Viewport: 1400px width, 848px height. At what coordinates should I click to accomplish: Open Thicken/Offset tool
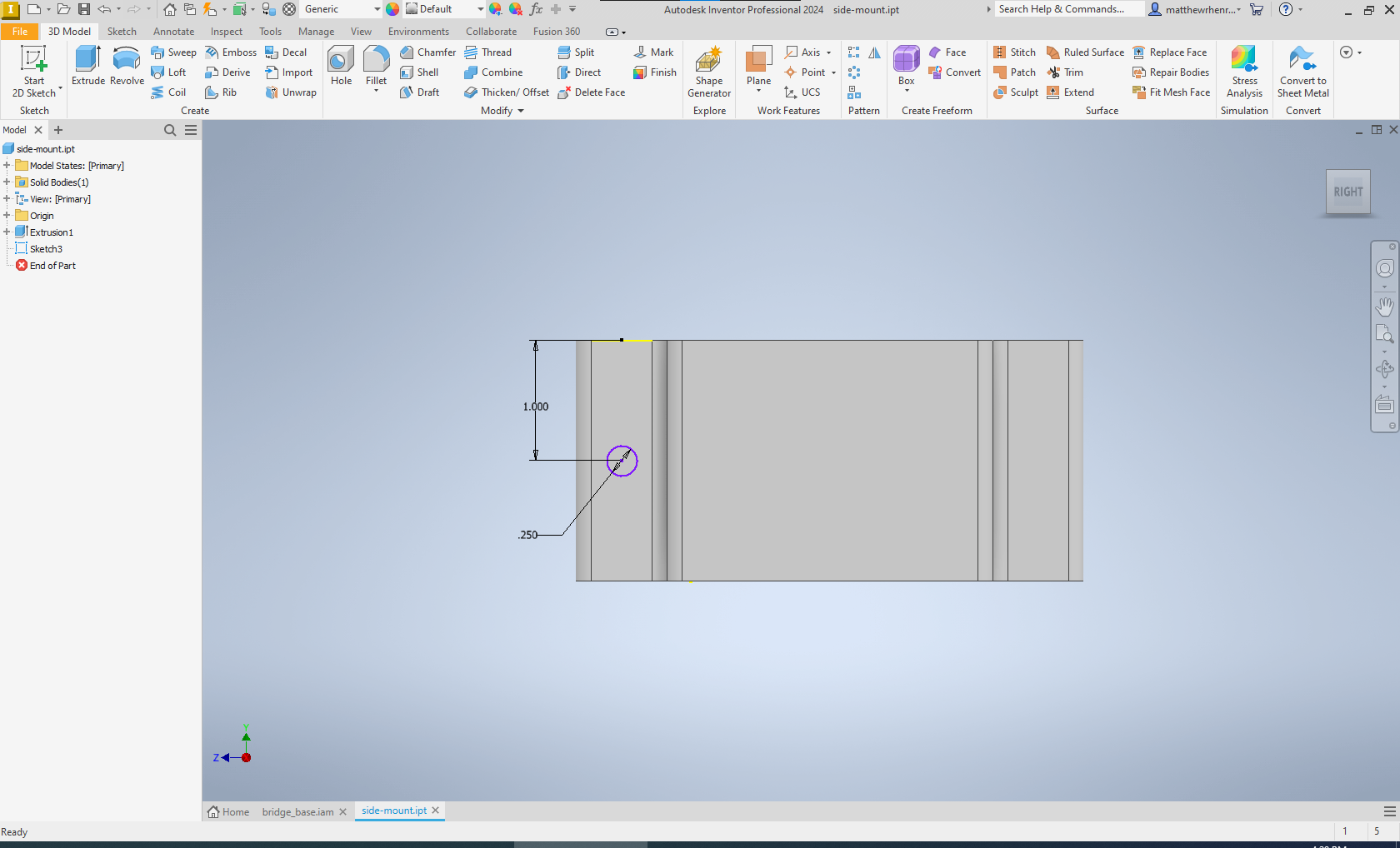(x=507, y=92)
